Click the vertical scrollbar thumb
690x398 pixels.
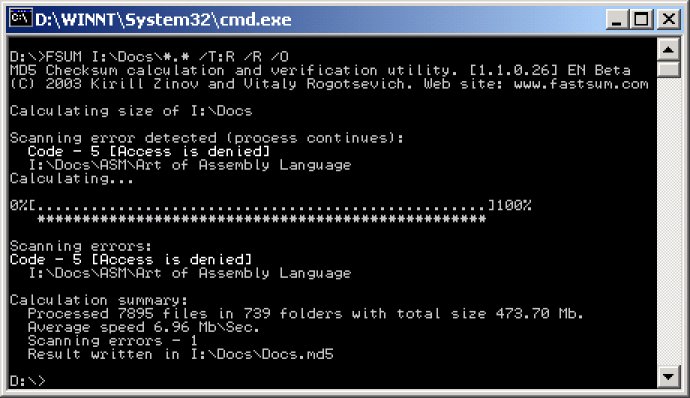coord(668,68)
